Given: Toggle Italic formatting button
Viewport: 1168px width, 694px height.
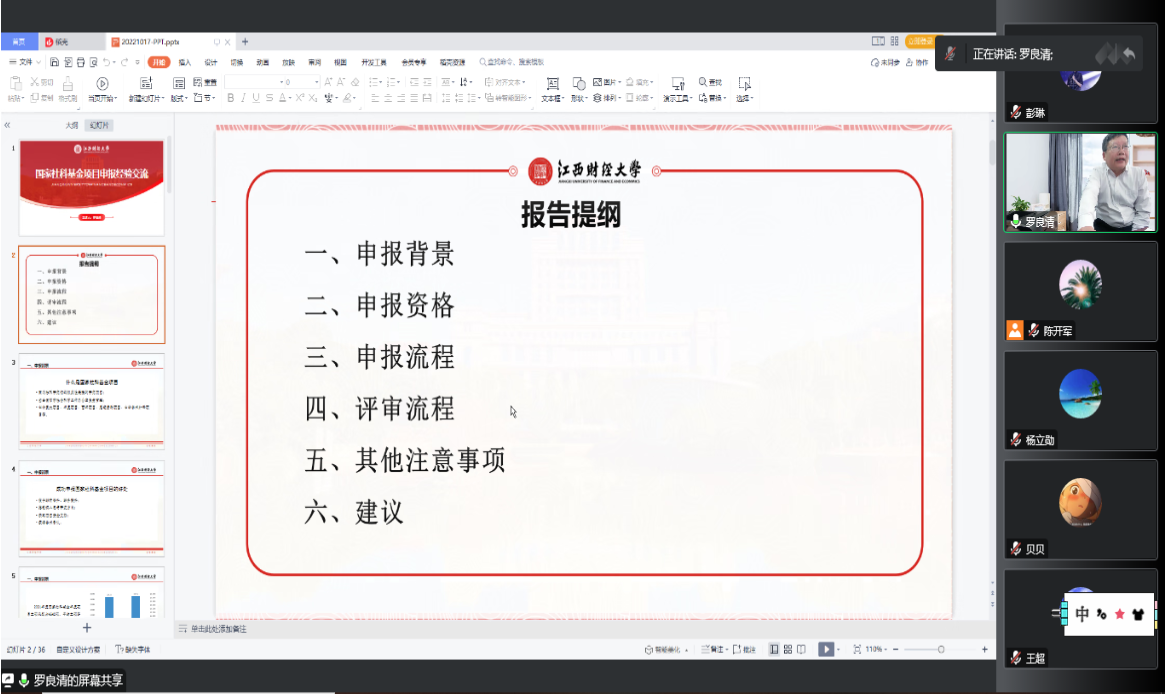Looking at the screenshot, I should click(243, 98).
